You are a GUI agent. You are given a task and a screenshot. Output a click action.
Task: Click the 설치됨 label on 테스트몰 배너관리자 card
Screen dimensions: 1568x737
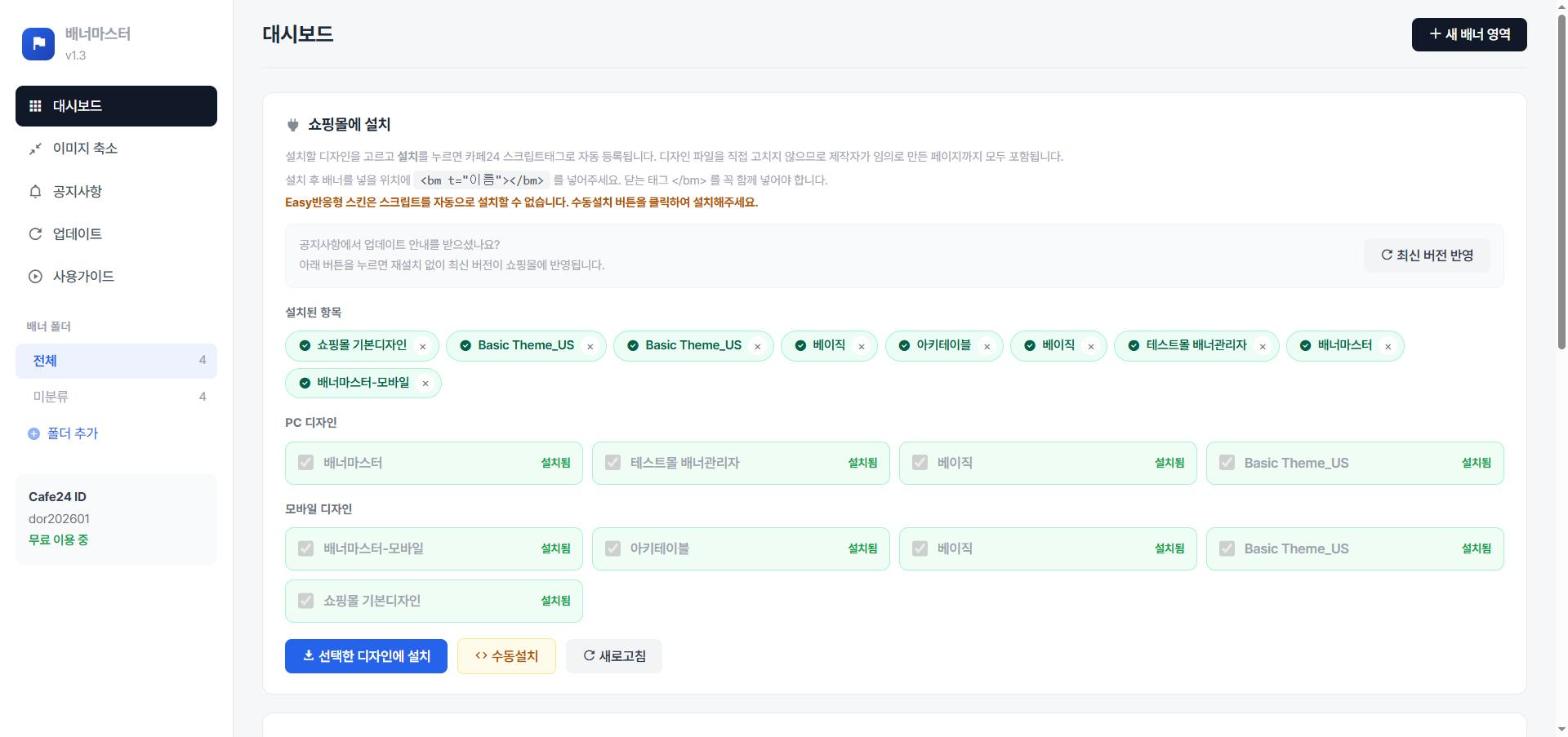pos(862,463)
